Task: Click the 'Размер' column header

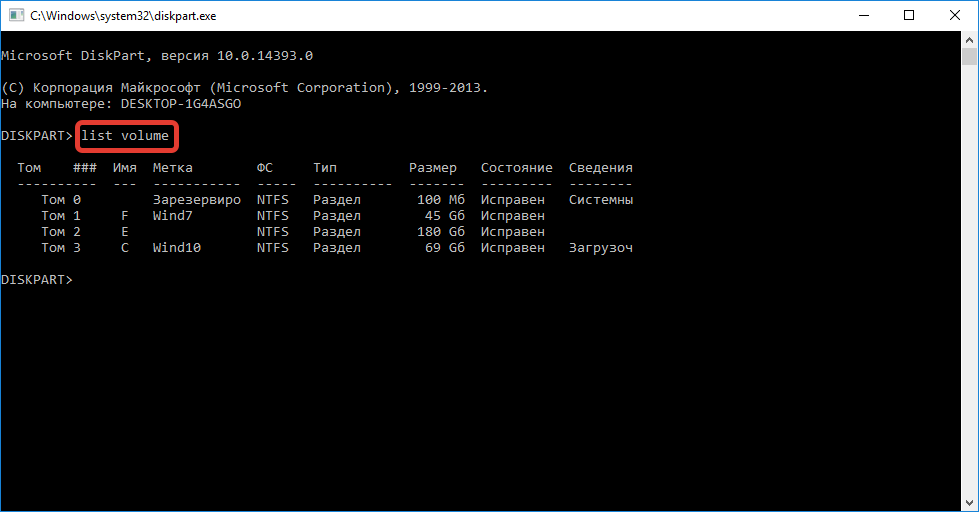Action: 433,168
